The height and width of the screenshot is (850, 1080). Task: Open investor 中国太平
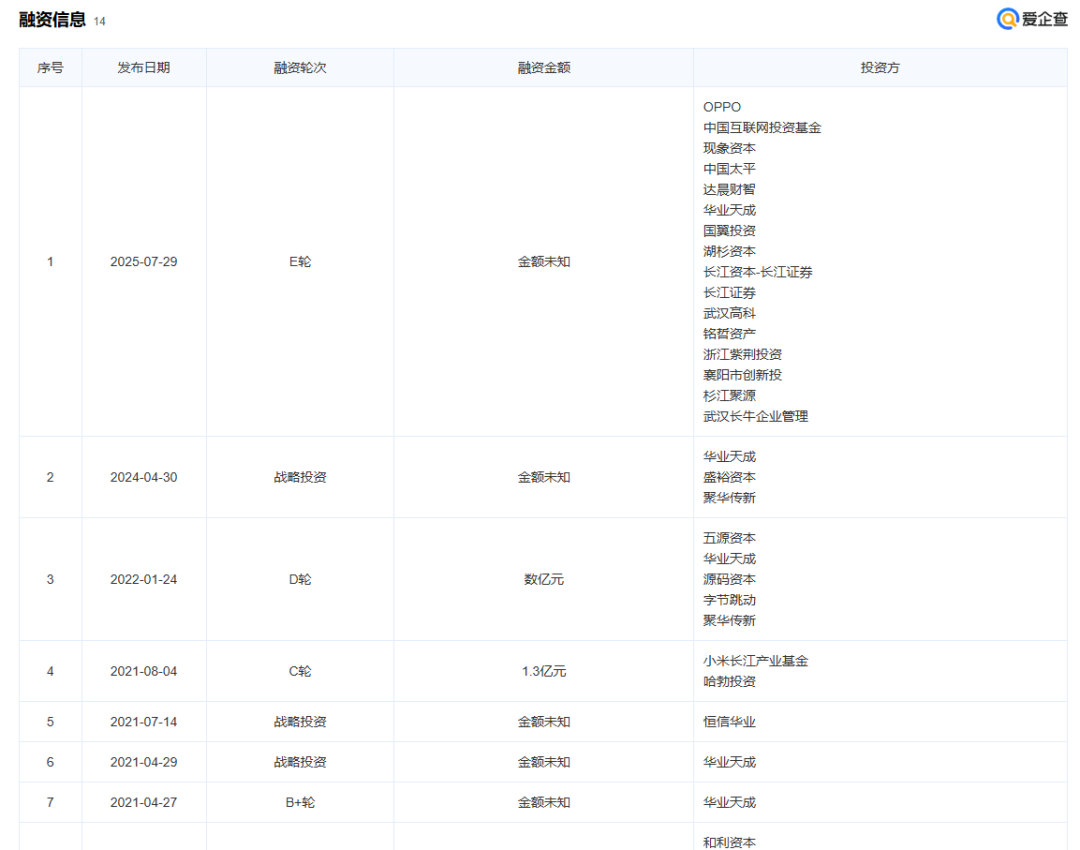pos(729,169)
